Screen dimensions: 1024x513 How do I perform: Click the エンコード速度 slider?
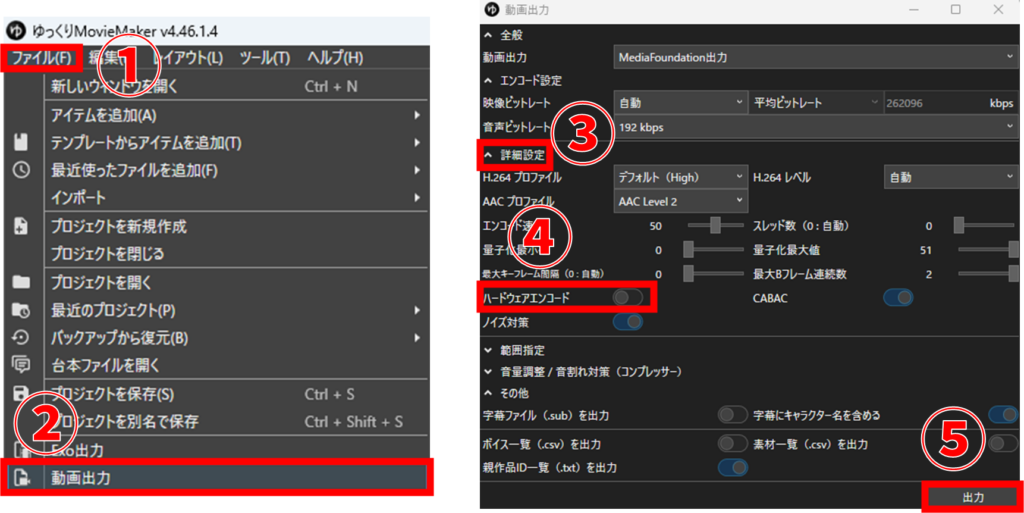coord(716,225)
